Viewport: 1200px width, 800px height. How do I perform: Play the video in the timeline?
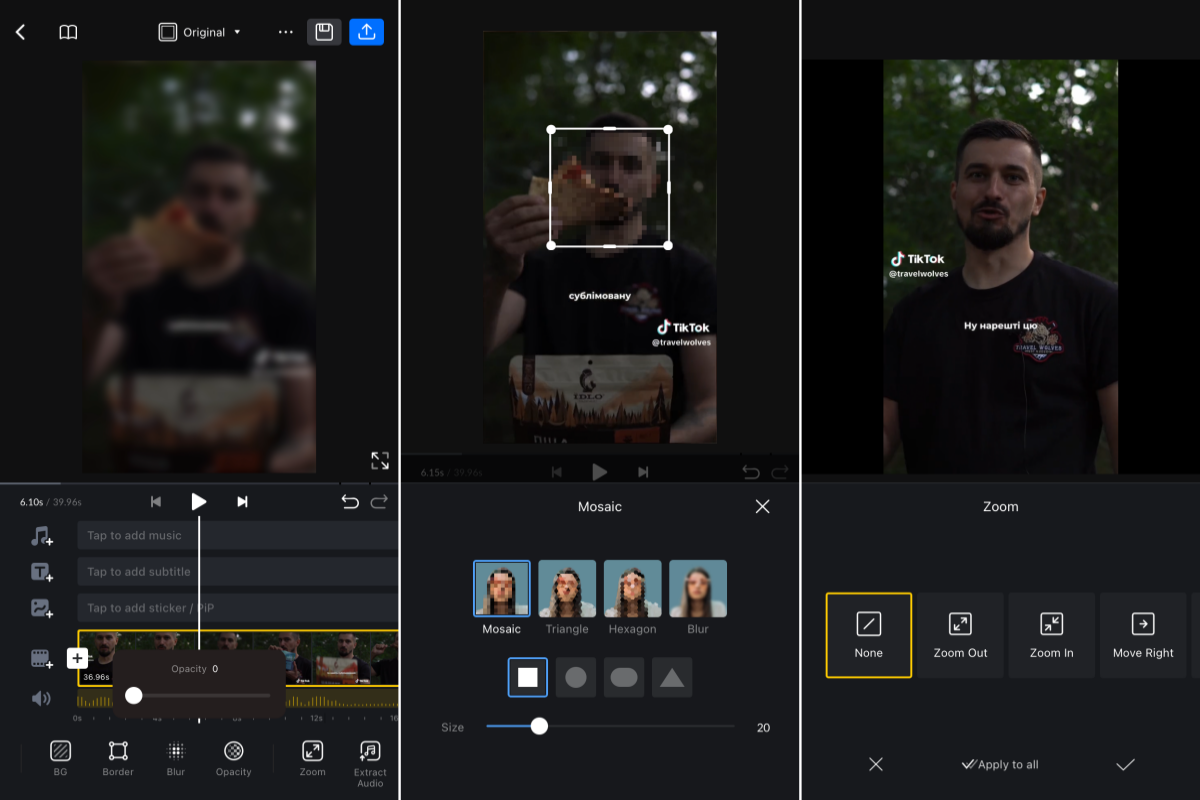click(199, 502)
